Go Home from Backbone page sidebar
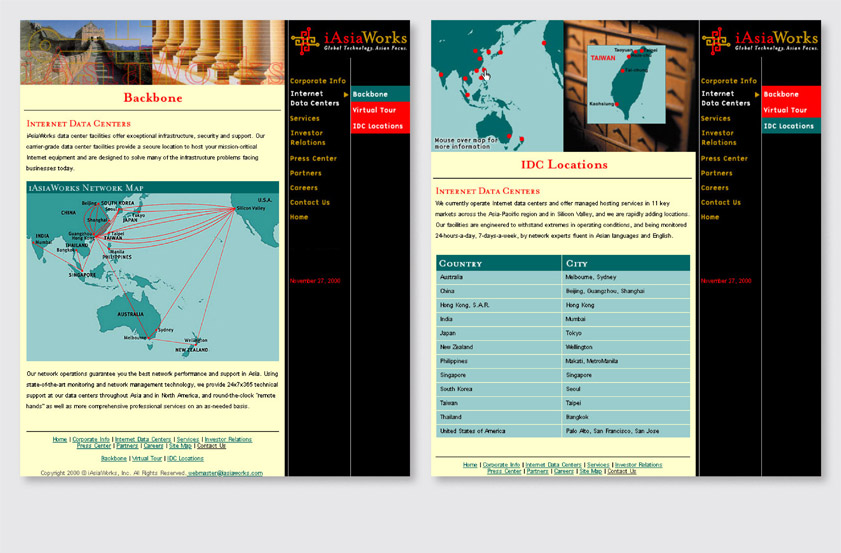This screenshot has height=553, width=841. pyautogui.click(x=299, y=217)
